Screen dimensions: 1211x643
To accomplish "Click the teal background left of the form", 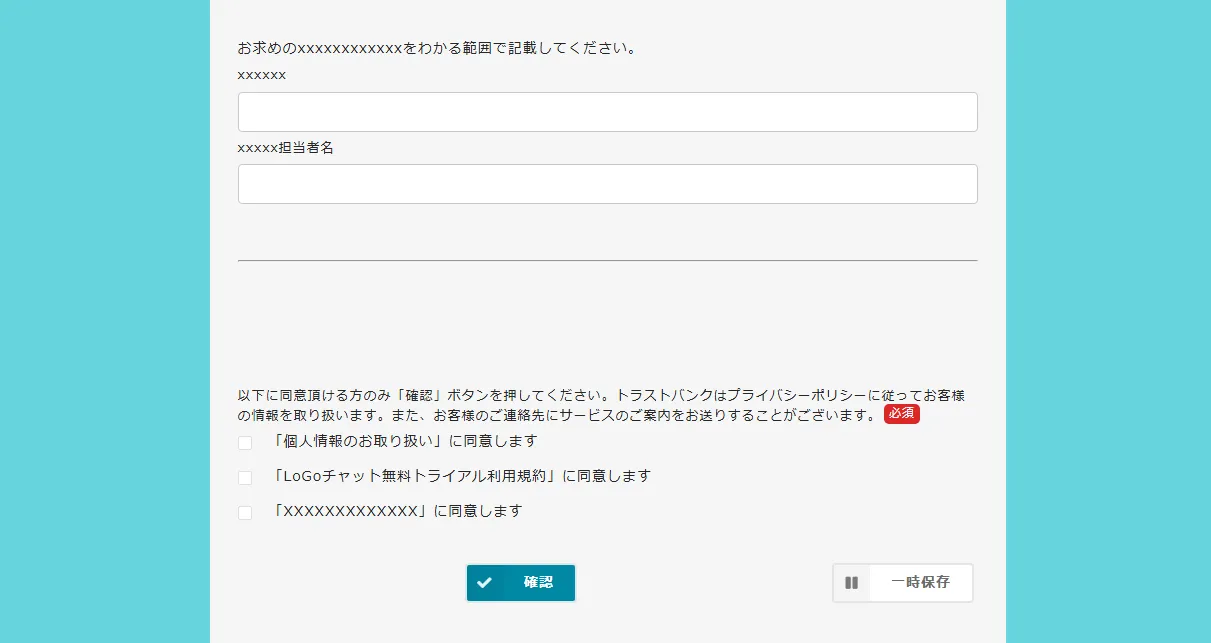I will [104, 320].
